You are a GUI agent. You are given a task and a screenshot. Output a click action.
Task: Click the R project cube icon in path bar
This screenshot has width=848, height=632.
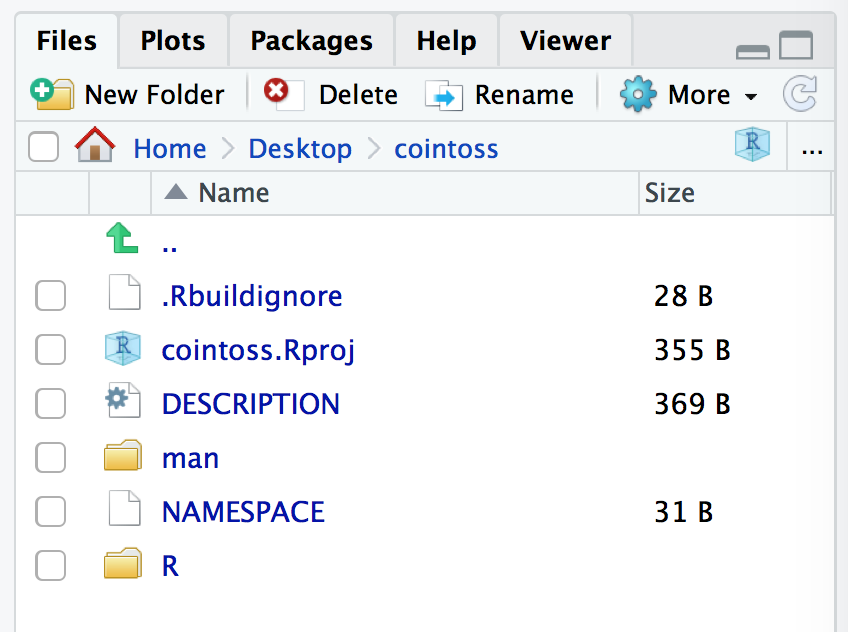pos(752,146)
